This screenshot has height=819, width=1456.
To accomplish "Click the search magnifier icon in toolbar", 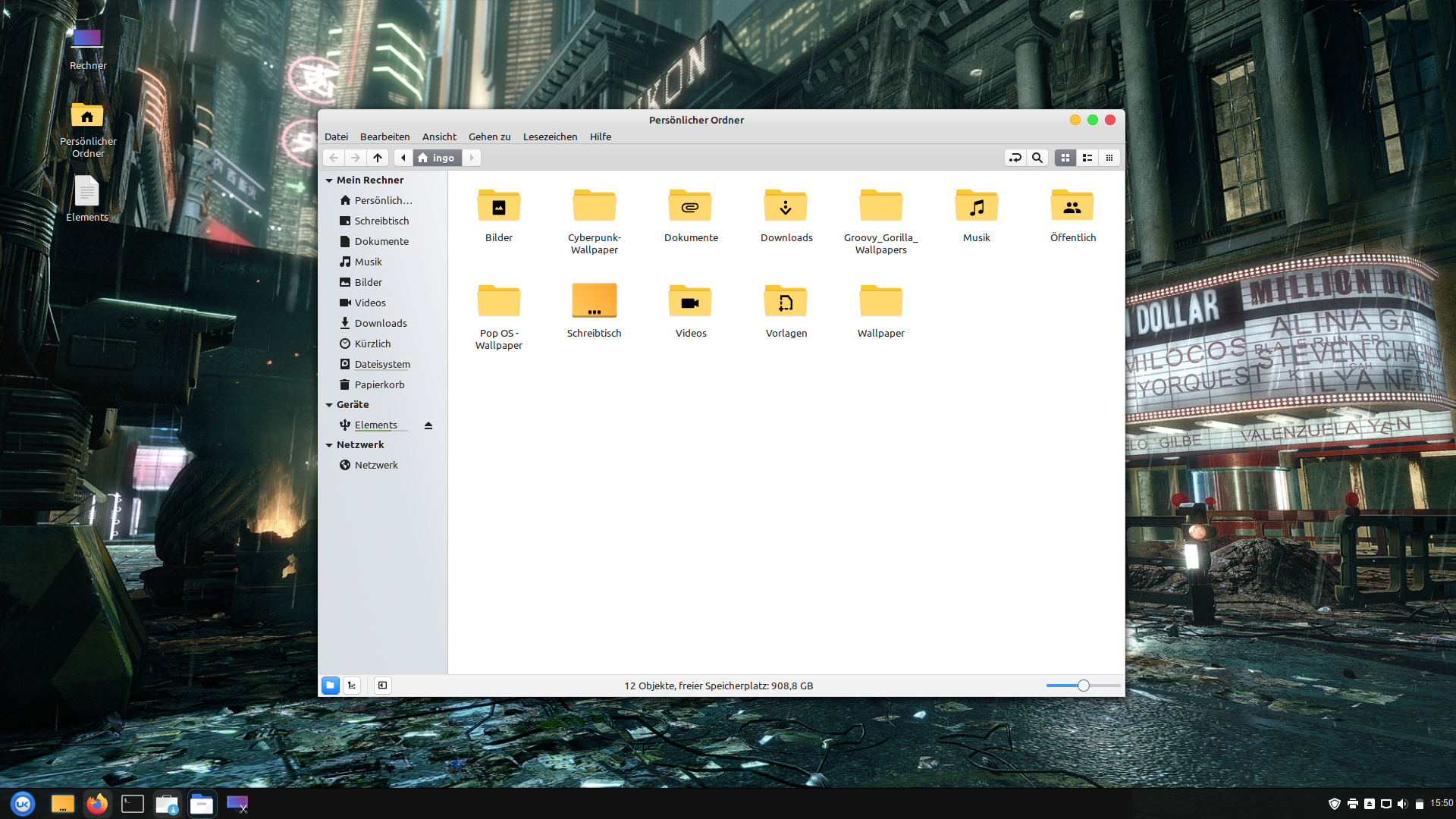I will 1037,158.
